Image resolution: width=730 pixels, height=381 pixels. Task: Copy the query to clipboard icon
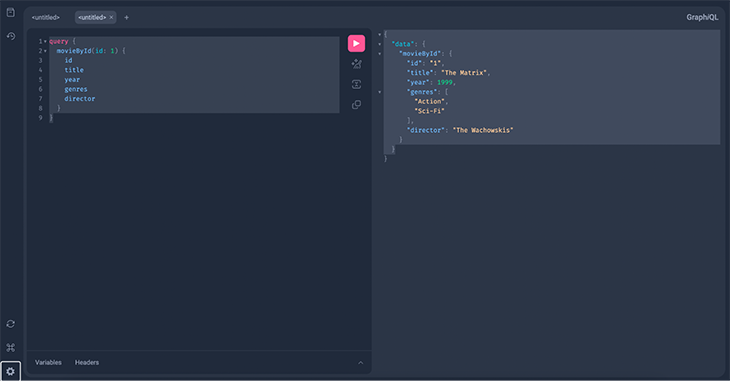(x=356, y=105)
